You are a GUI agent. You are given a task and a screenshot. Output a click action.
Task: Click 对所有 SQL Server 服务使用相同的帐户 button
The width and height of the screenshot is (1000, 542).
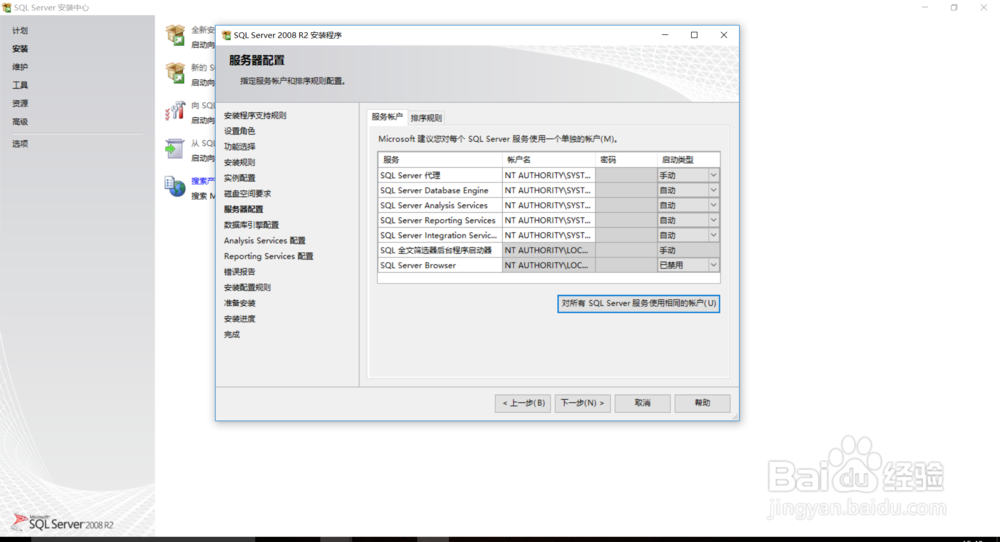[x=638, y=304]
